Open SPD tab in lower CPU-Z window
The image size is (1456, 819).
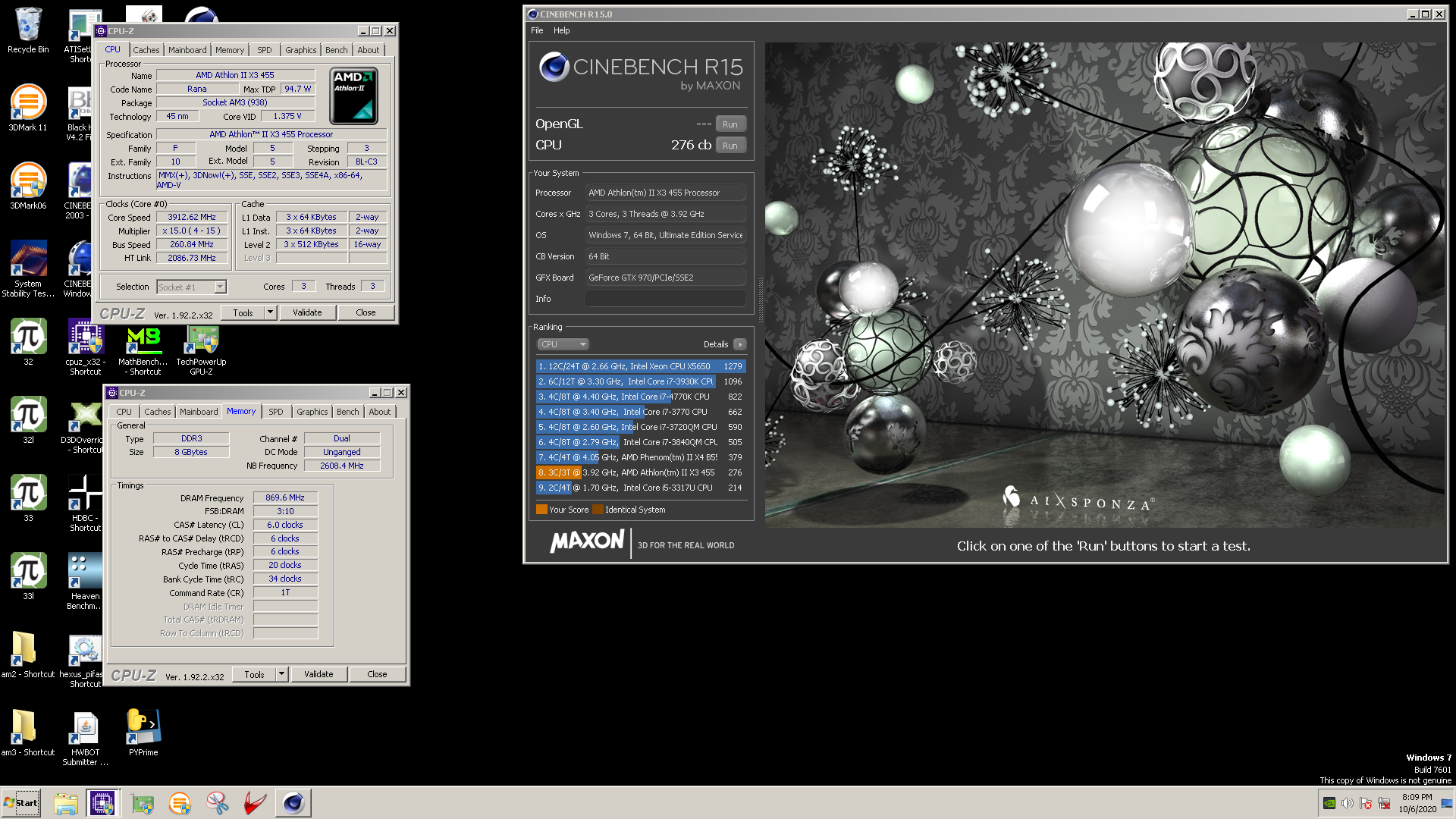276,412
